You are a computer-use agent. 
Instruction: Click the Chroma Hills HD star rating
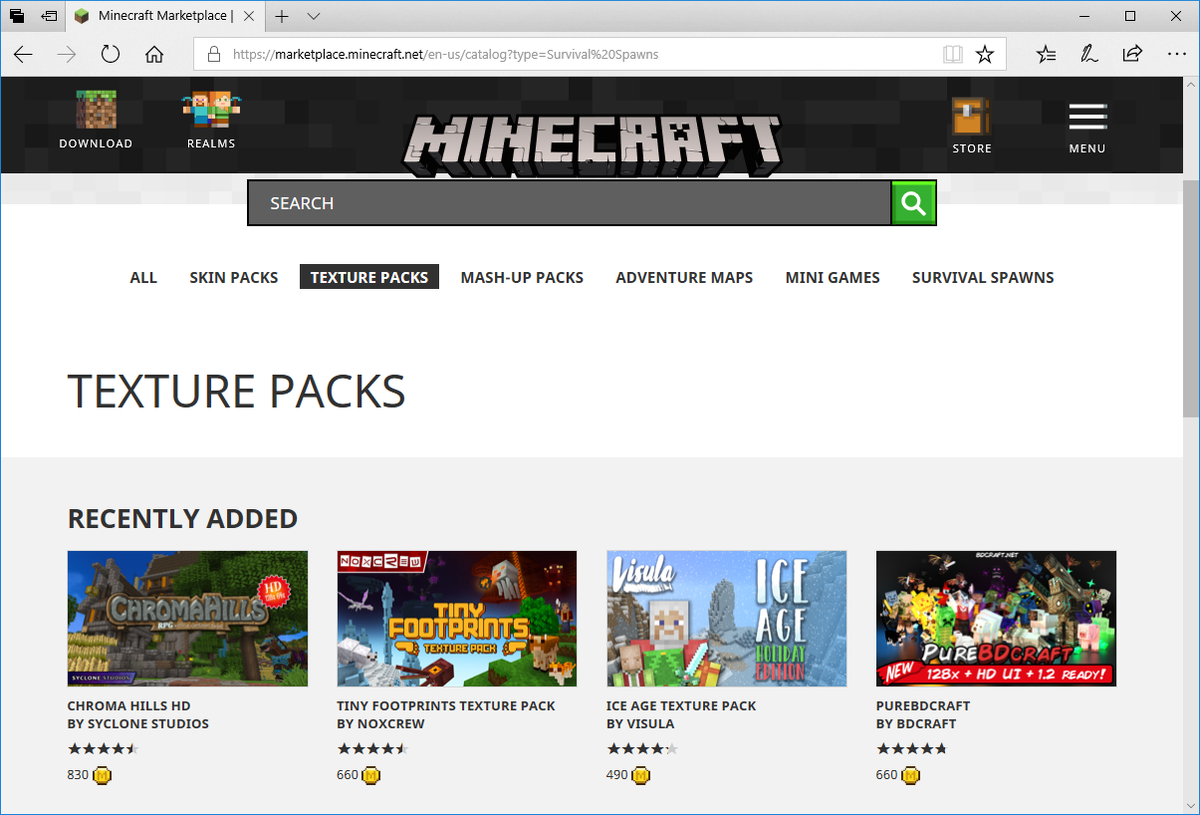point(103,748)
